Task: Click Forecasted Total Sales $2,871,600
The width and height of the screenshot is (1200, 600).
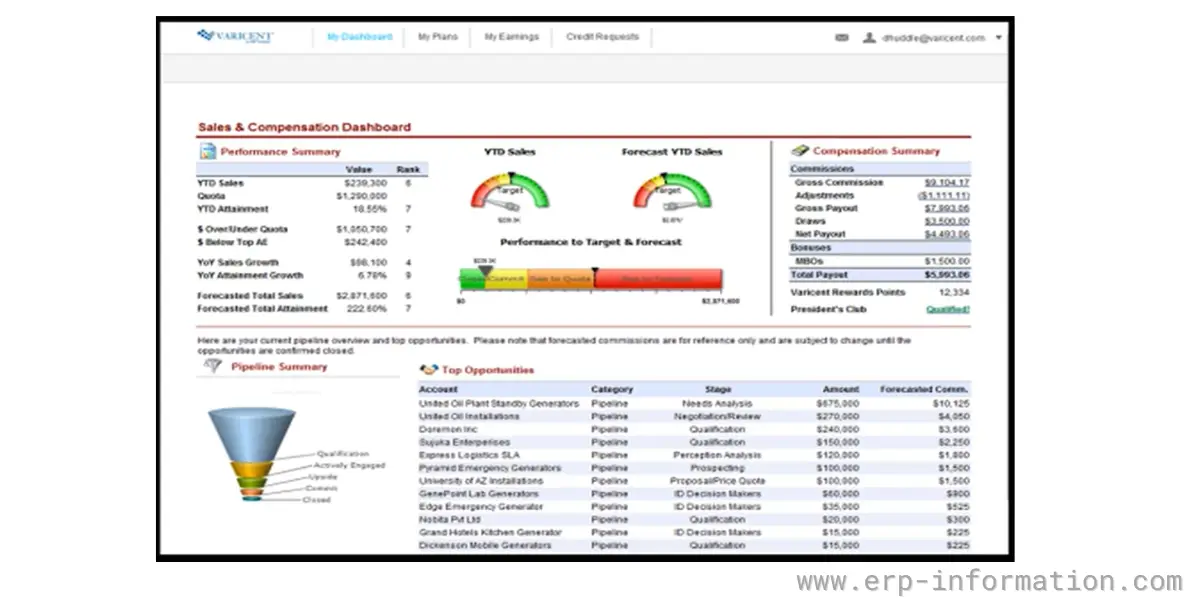Action: point(361,296)
